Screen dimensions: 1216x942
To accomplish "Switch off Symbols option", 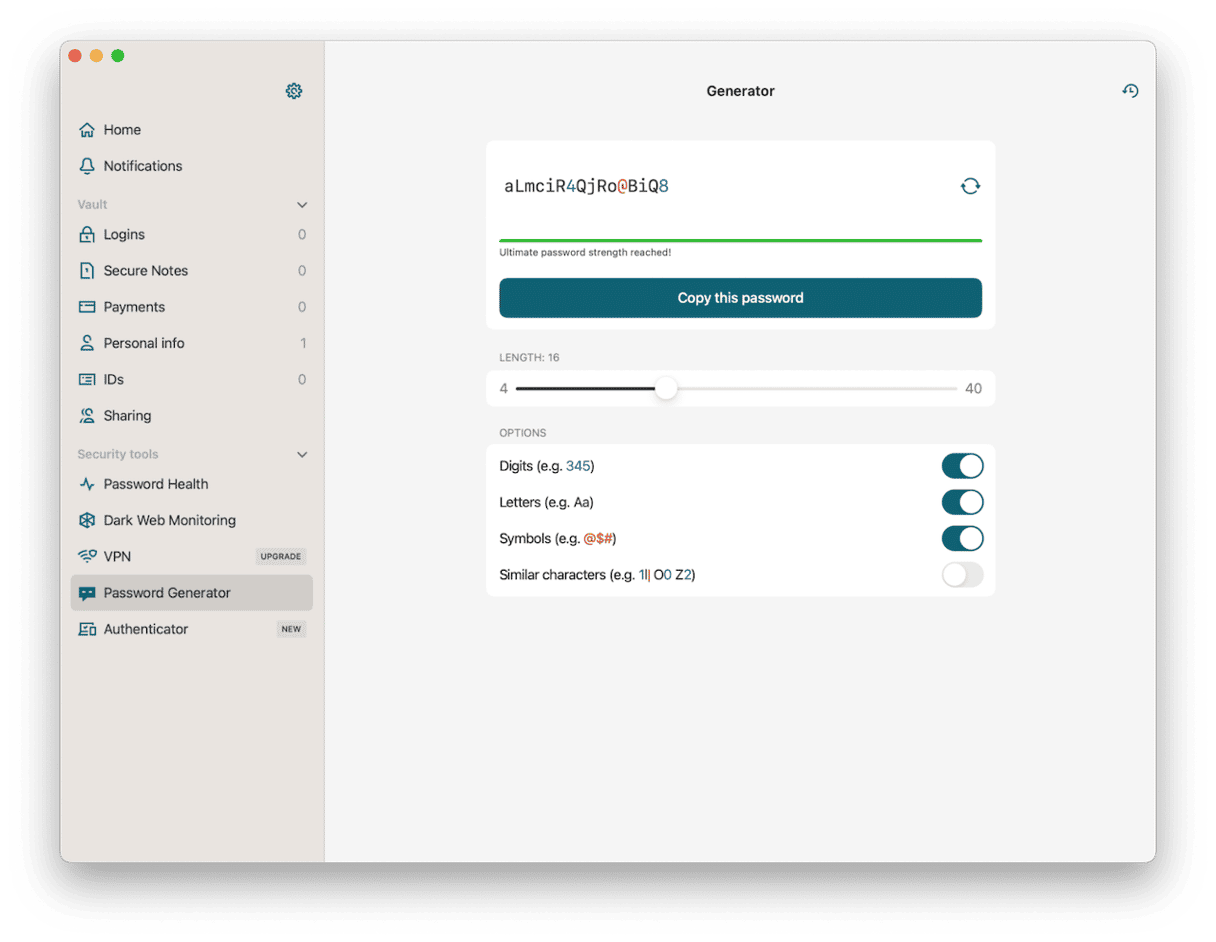I will (962, 538).
